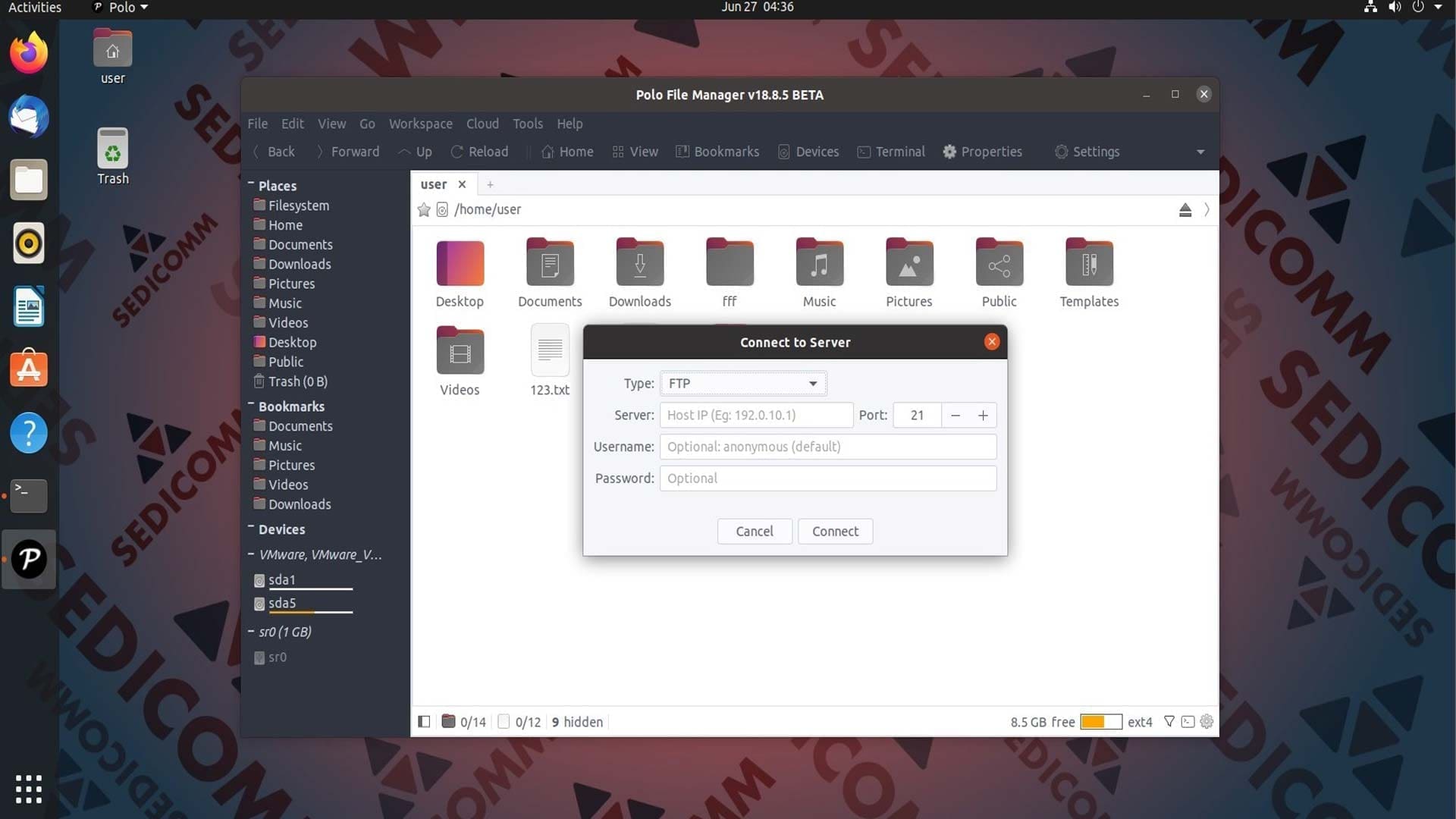Expand toolbar overflow arrow

[1200, 152]
